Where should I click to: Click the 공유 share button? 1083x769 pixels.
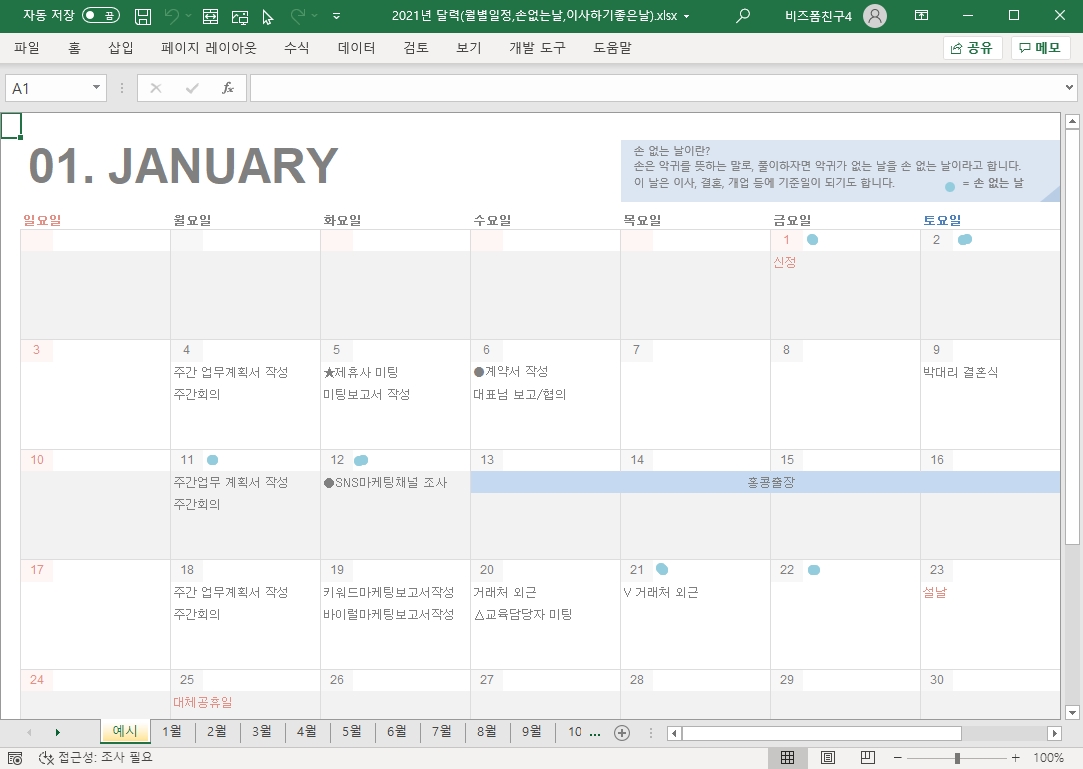tap(972, 48)
